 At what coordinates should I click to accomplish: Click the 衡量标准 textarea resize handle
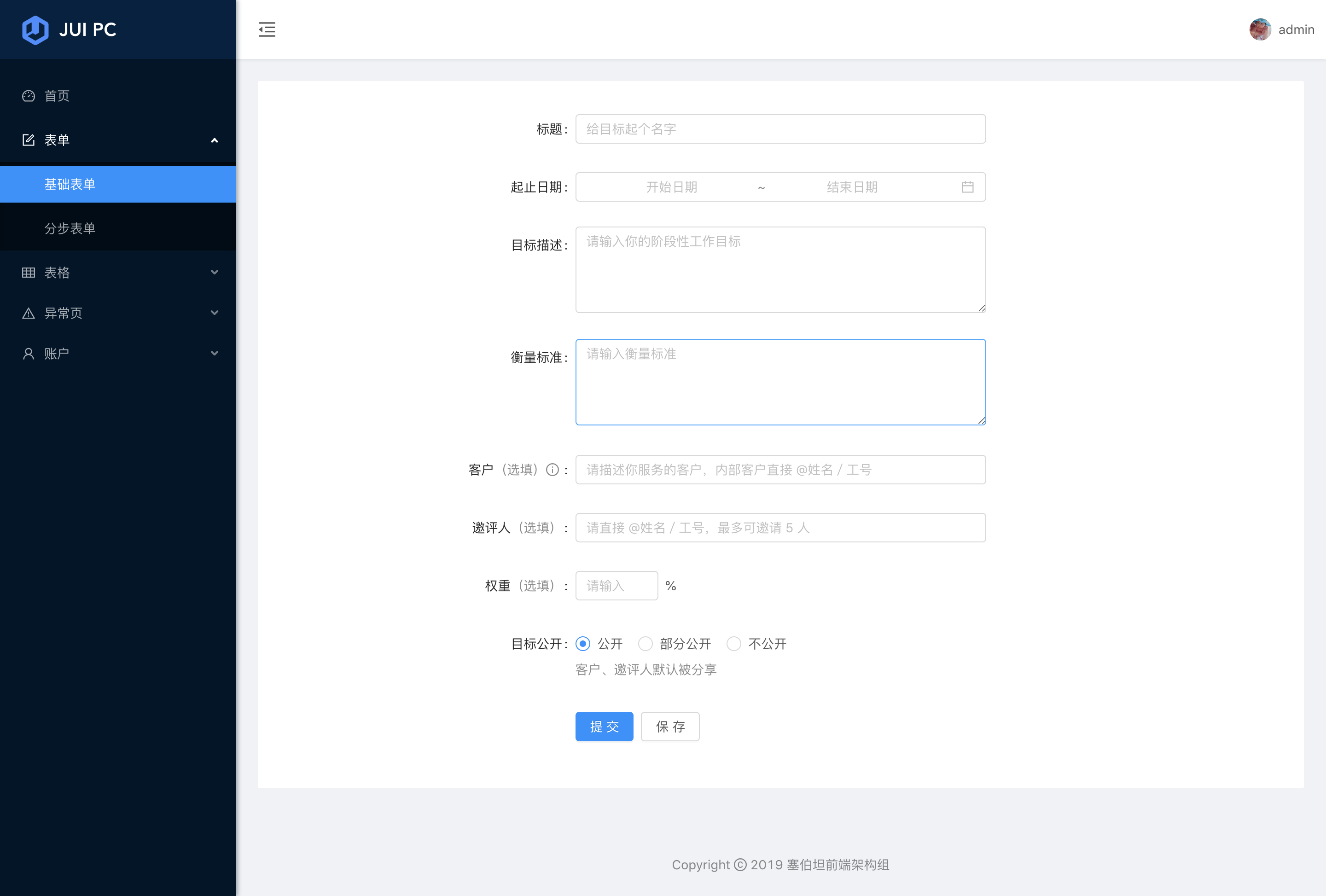coord(981,421)
